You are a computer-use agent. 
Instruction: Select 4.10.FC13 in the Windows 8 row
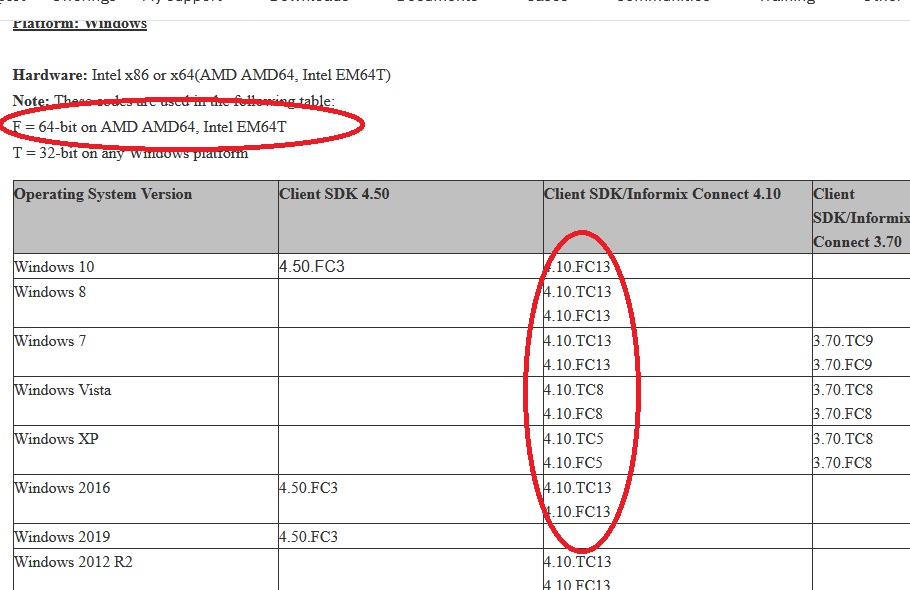pyautogui.click(x=577, y=316)
